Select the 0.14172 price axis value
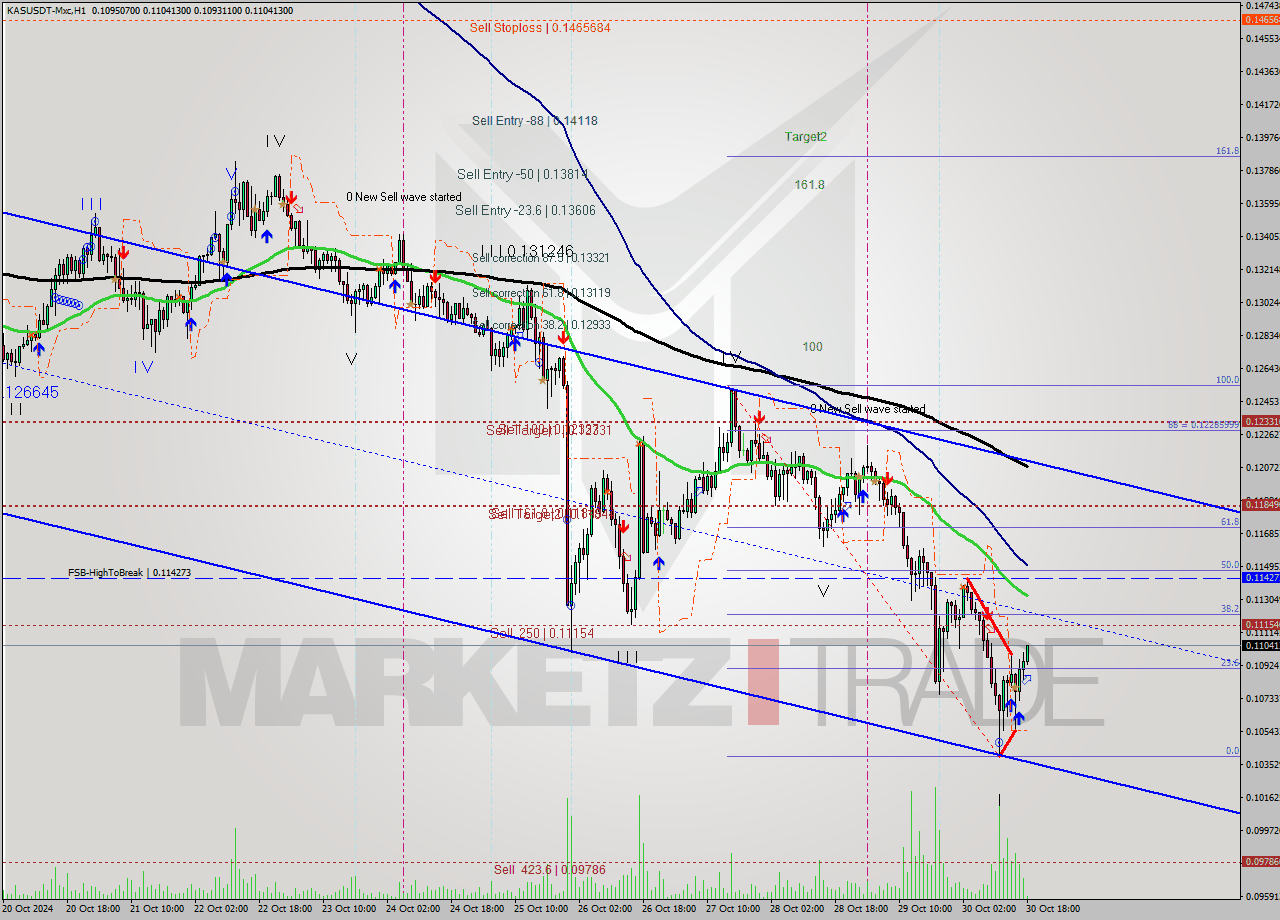 1262,104
